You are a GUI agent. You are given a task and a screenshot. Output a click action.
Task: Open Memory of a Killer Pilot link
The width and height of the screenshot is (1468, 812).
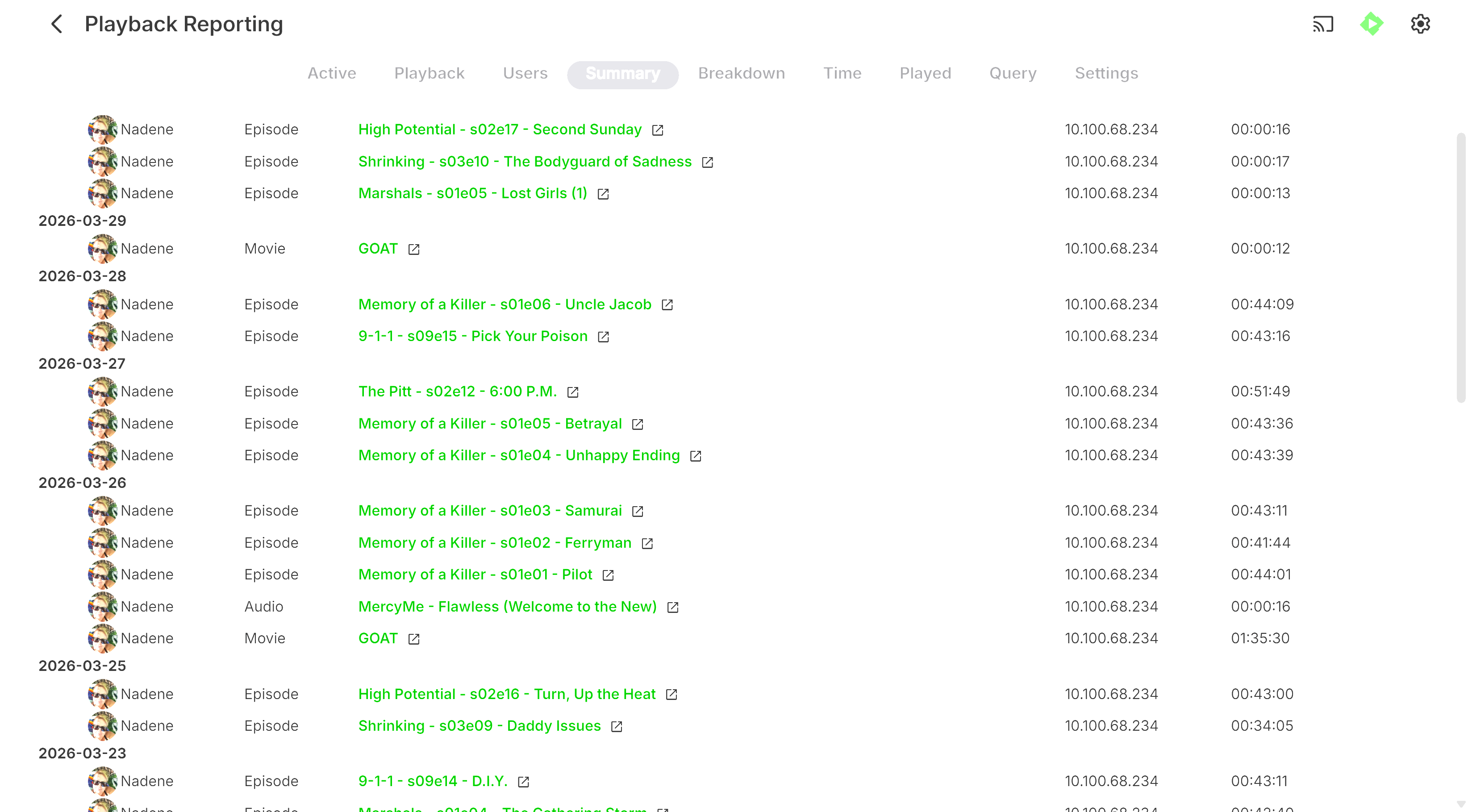click(x=475, y=575)
